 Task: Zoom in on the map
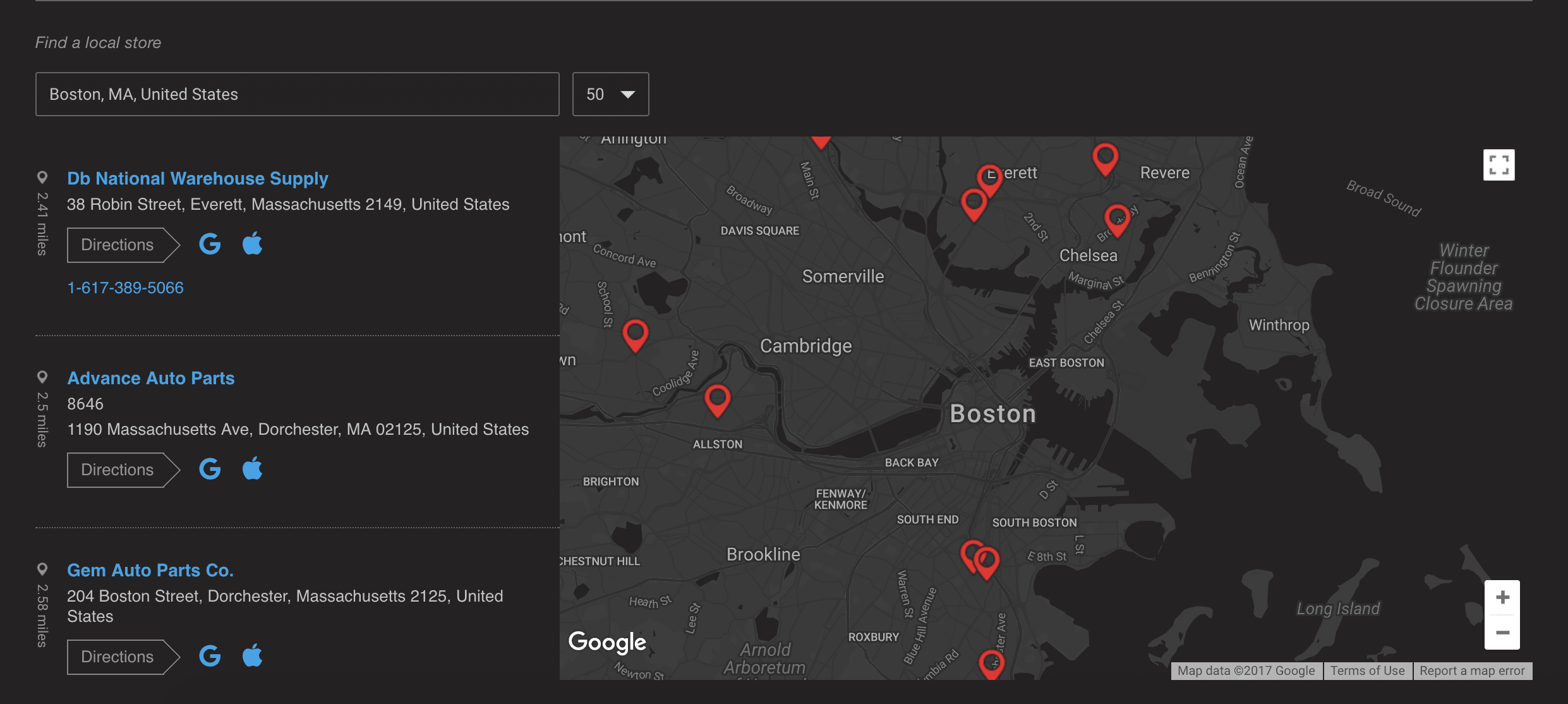point(1502,597)
